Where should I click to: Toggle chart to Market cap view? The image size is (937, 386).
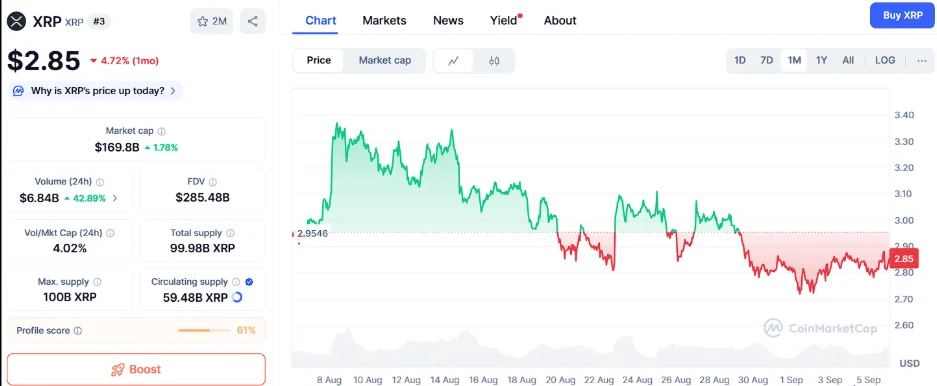coord(385,60)
